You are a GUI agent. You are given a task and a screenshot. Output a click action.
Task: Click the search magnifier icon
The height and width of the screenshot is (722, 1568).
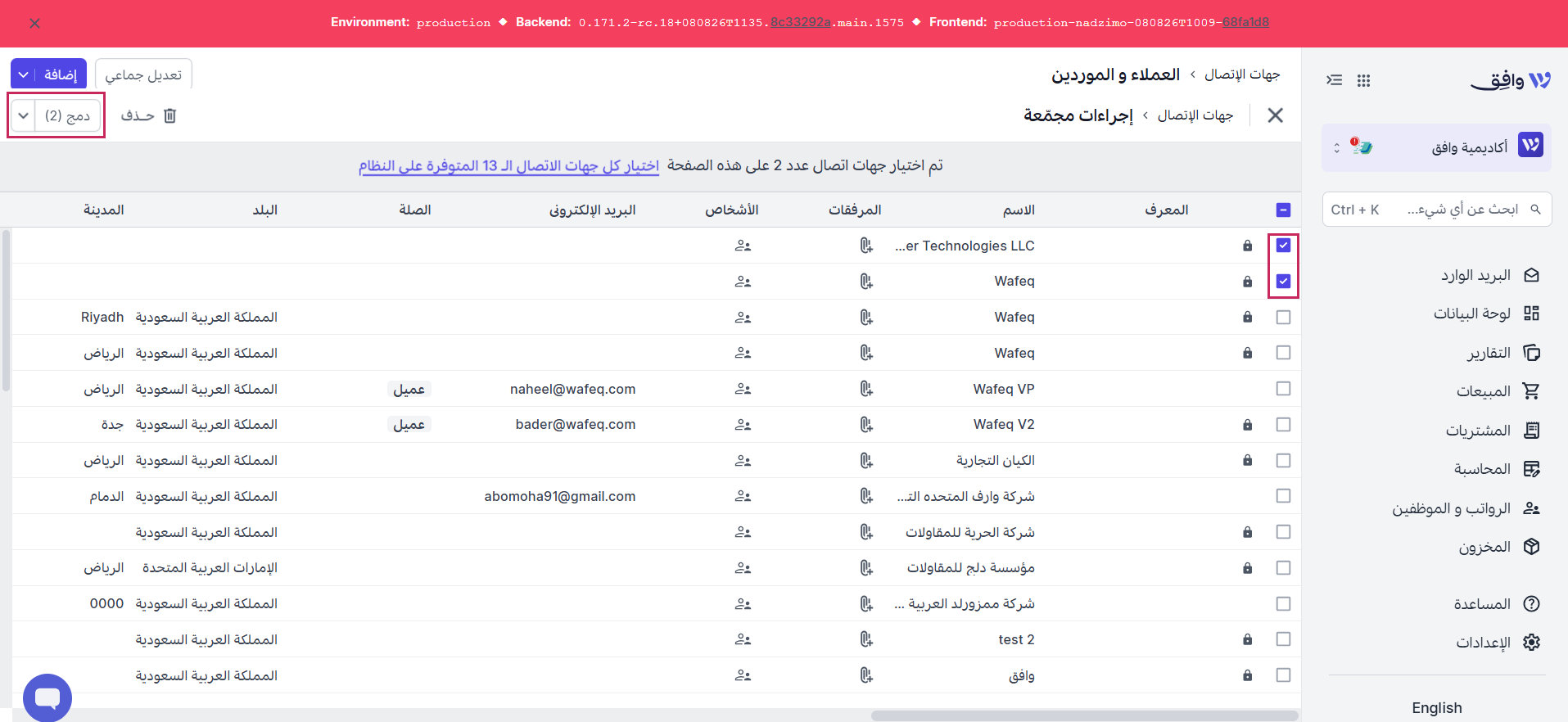pos(1535,210)
